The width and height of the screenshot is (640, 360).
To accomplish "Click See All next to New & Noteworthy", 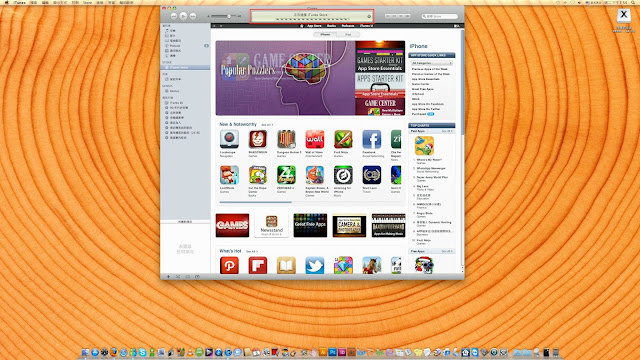I will [x=267, y=125].
